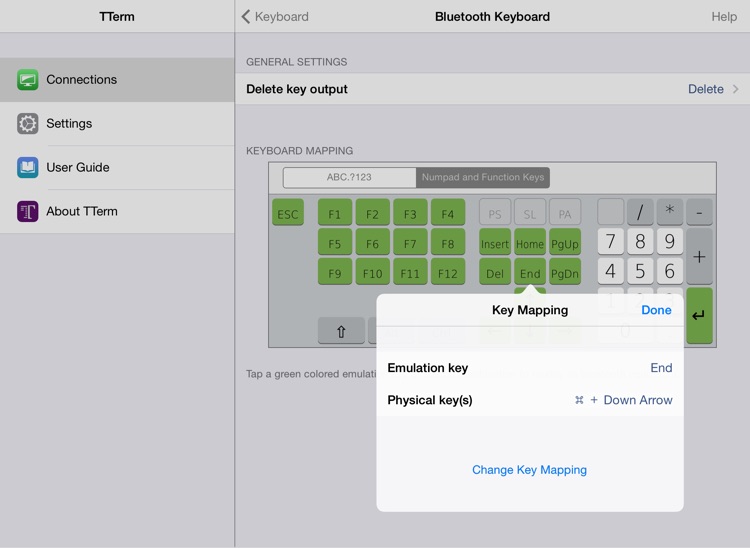Tap the Insert emulation key
This screenshot has height=548, width=750.
[x=495, y=242]
